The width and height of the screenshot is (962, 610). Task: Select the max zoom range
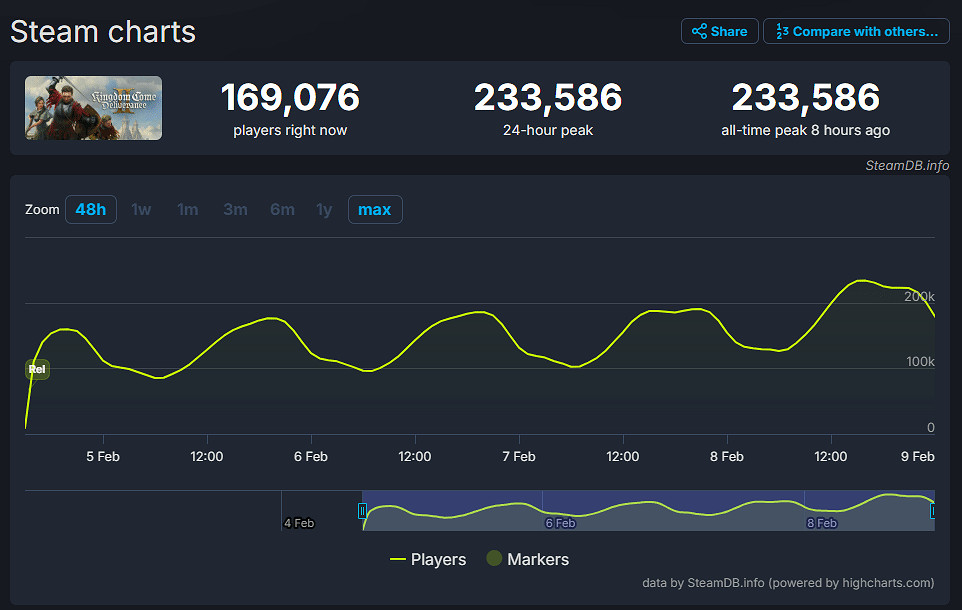tap(375, 209)
